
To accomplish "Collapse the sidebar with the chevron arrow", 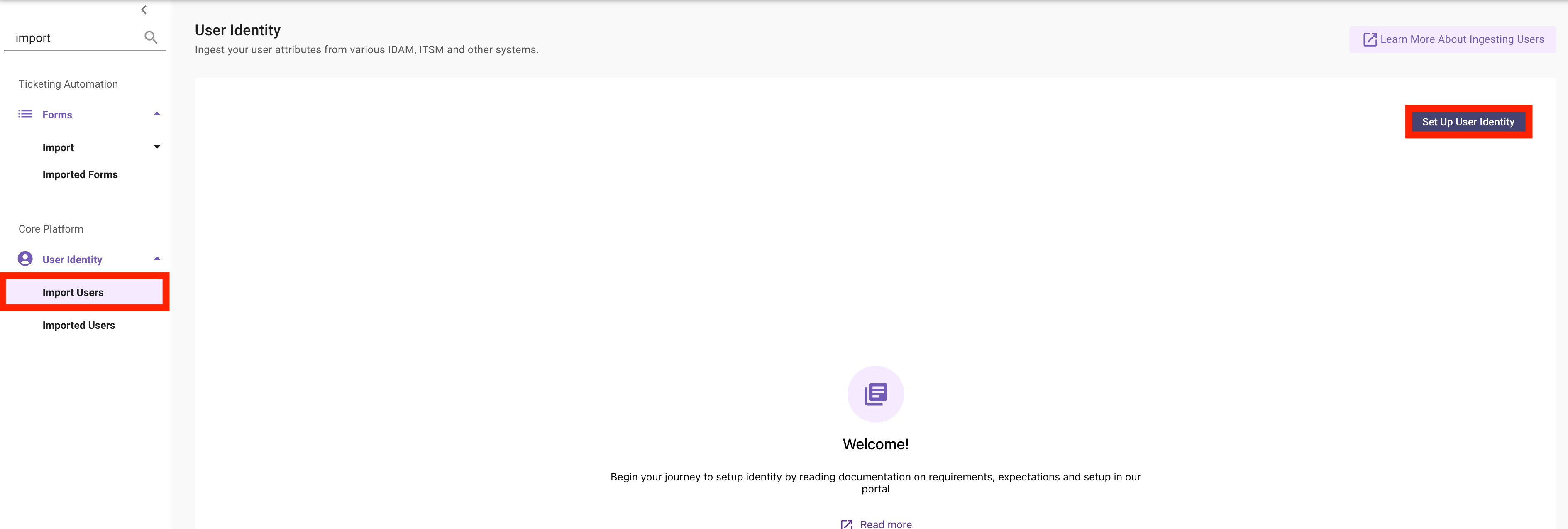I will tap(144, 10).
